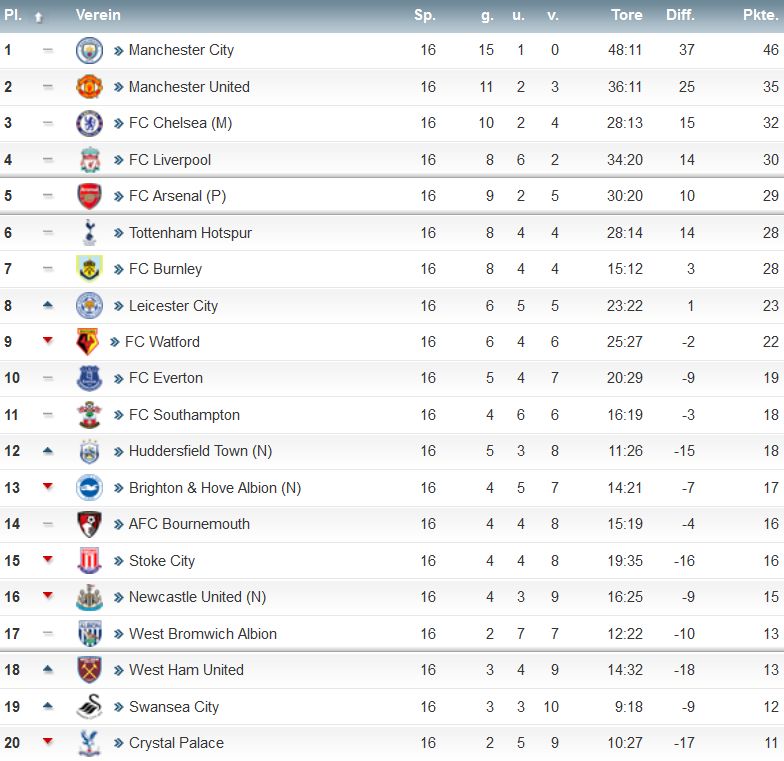Screen dimensions: 784x761
Task: Click the Crystal Palace eagle crest
Action: (x=90, y=743)
